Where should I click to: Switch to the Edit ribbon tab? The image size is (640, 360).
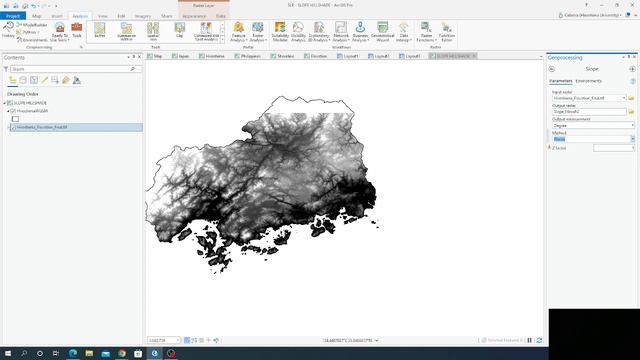(x=121, y=16)
